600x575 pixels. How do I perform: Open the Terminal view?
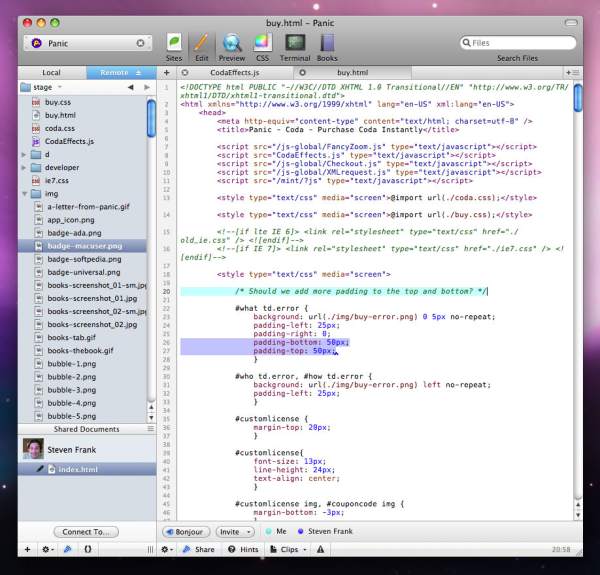coord(295,47)
